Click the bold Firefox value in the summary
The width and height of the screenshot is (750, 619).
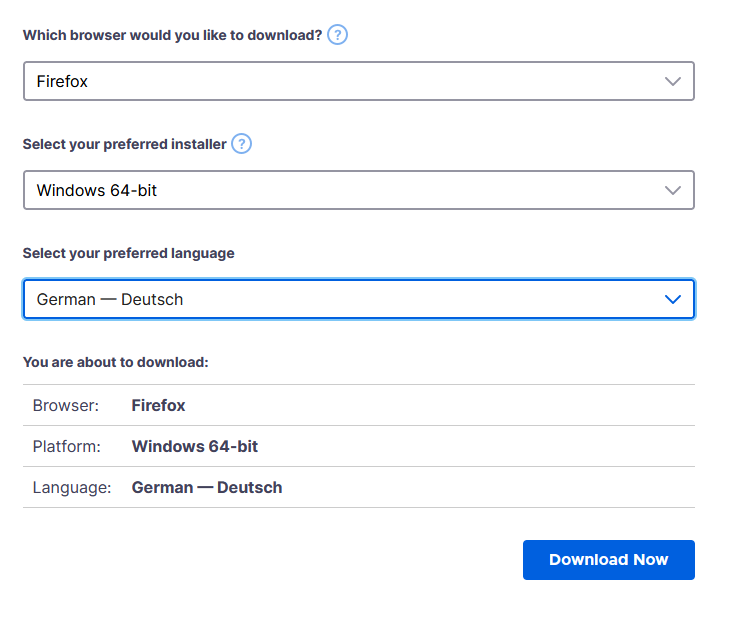tap(158, 405)
